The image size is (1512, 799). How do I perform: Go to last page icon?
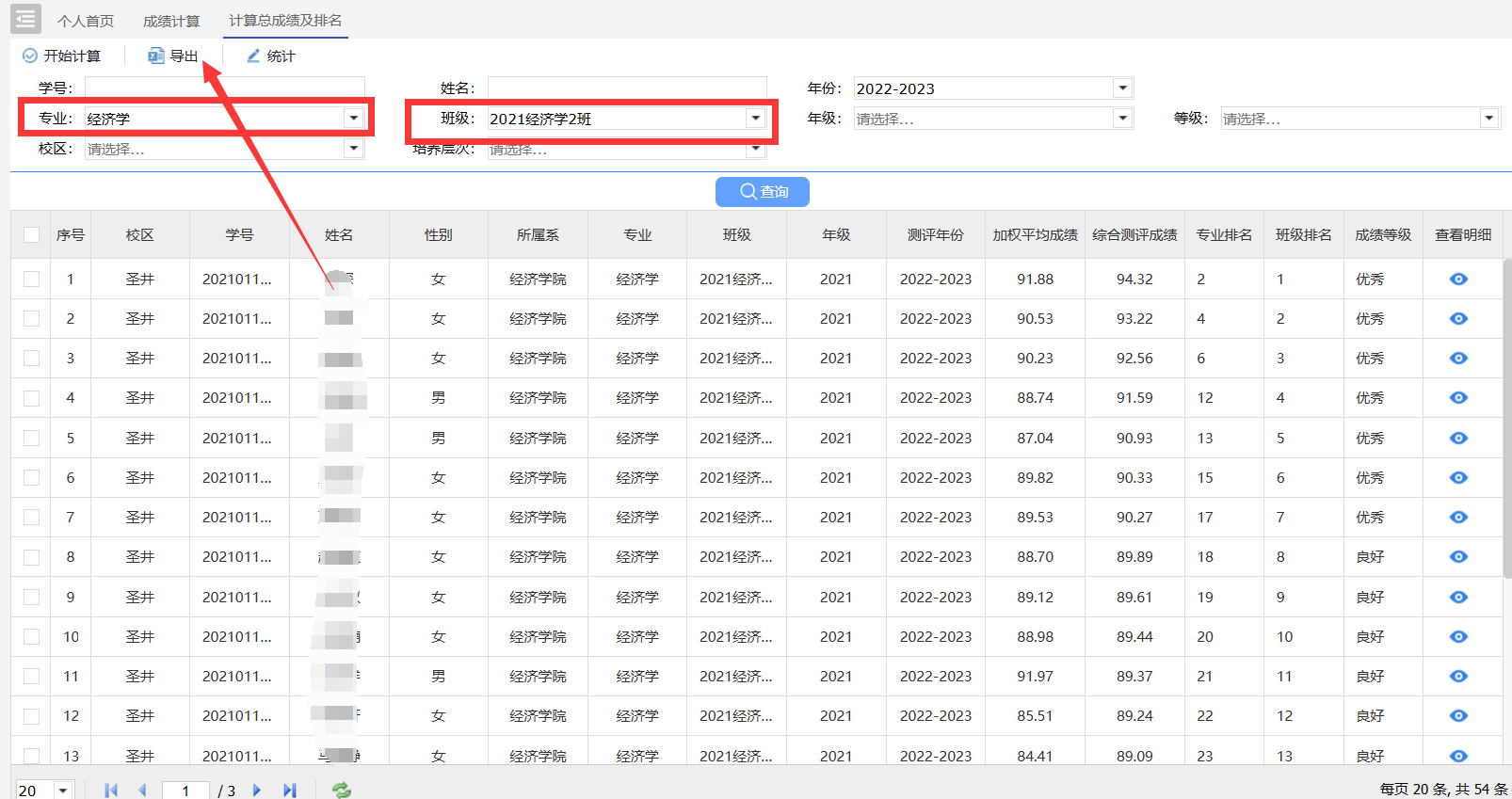(289, 791)
